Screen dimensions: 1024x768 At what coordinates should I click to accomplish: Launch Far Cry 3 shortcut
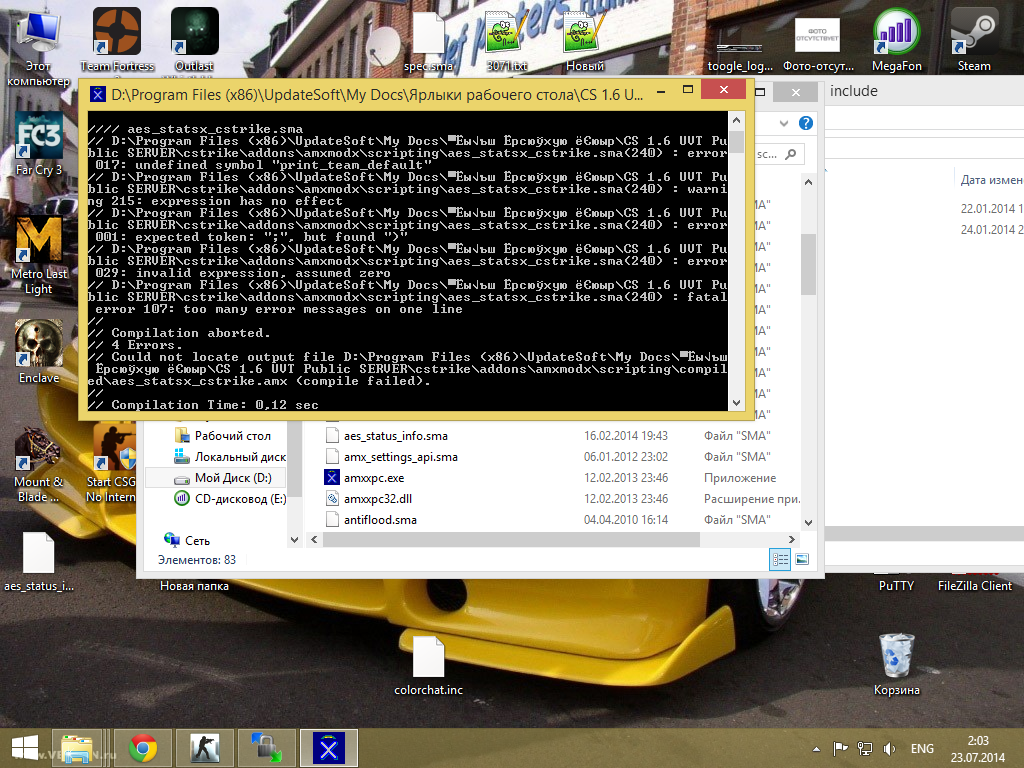pos(39,144)
